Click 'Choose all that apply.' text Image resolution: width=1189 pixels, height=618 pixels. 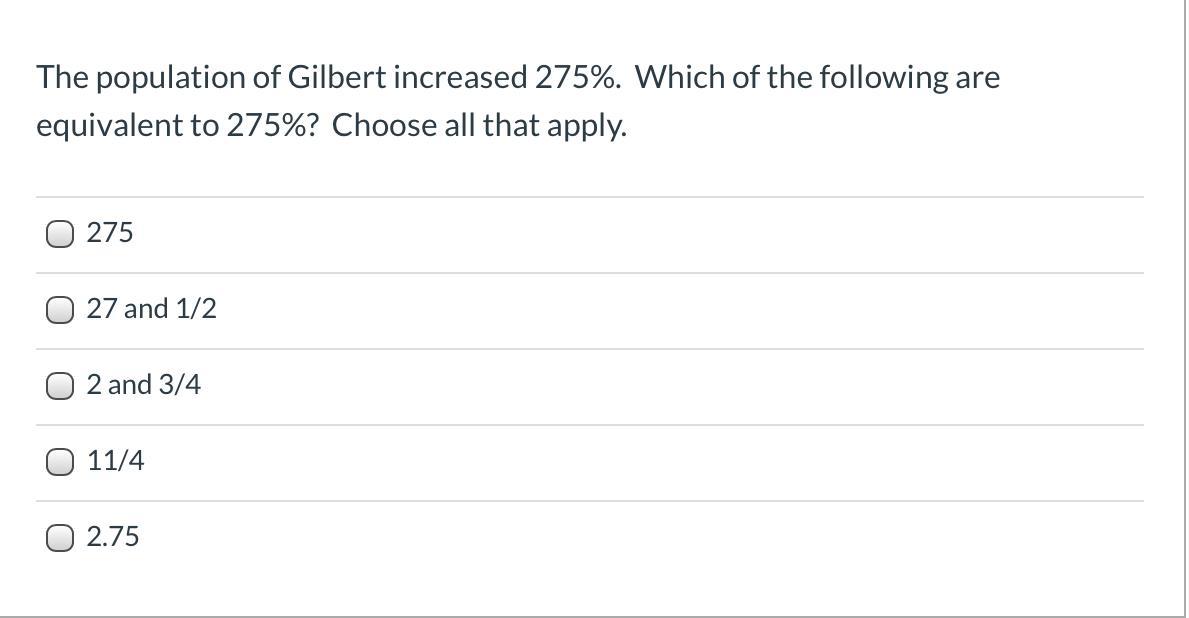click(479, 126)
